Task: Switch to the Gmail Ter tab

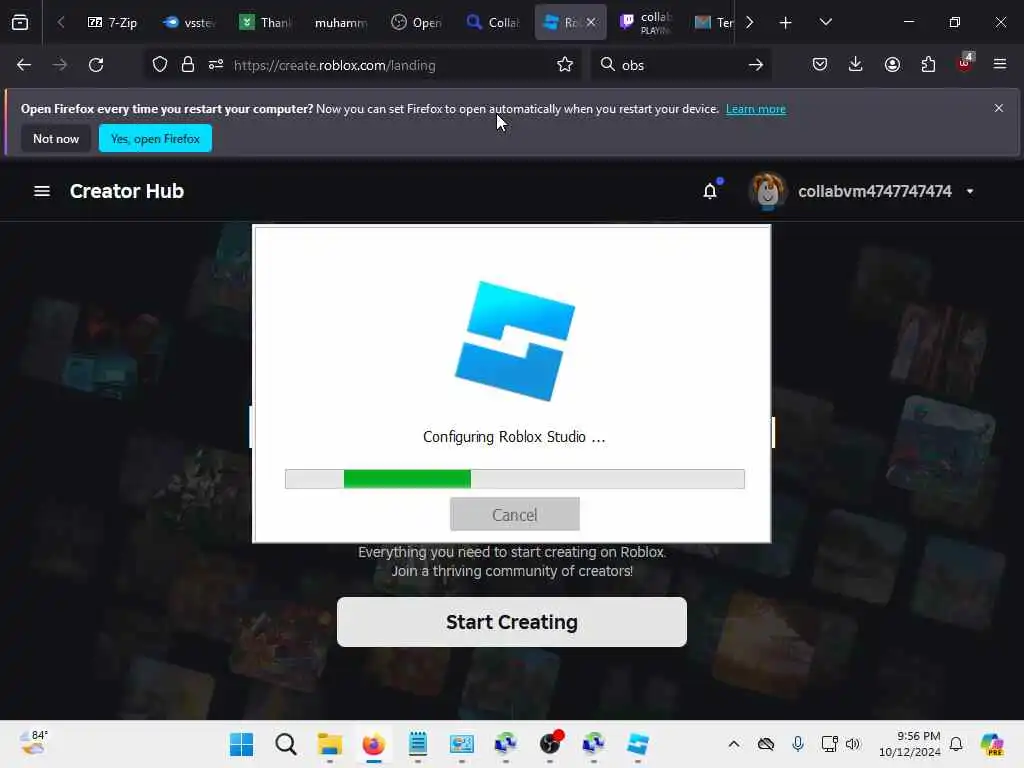Action: (x=712, y=22)
